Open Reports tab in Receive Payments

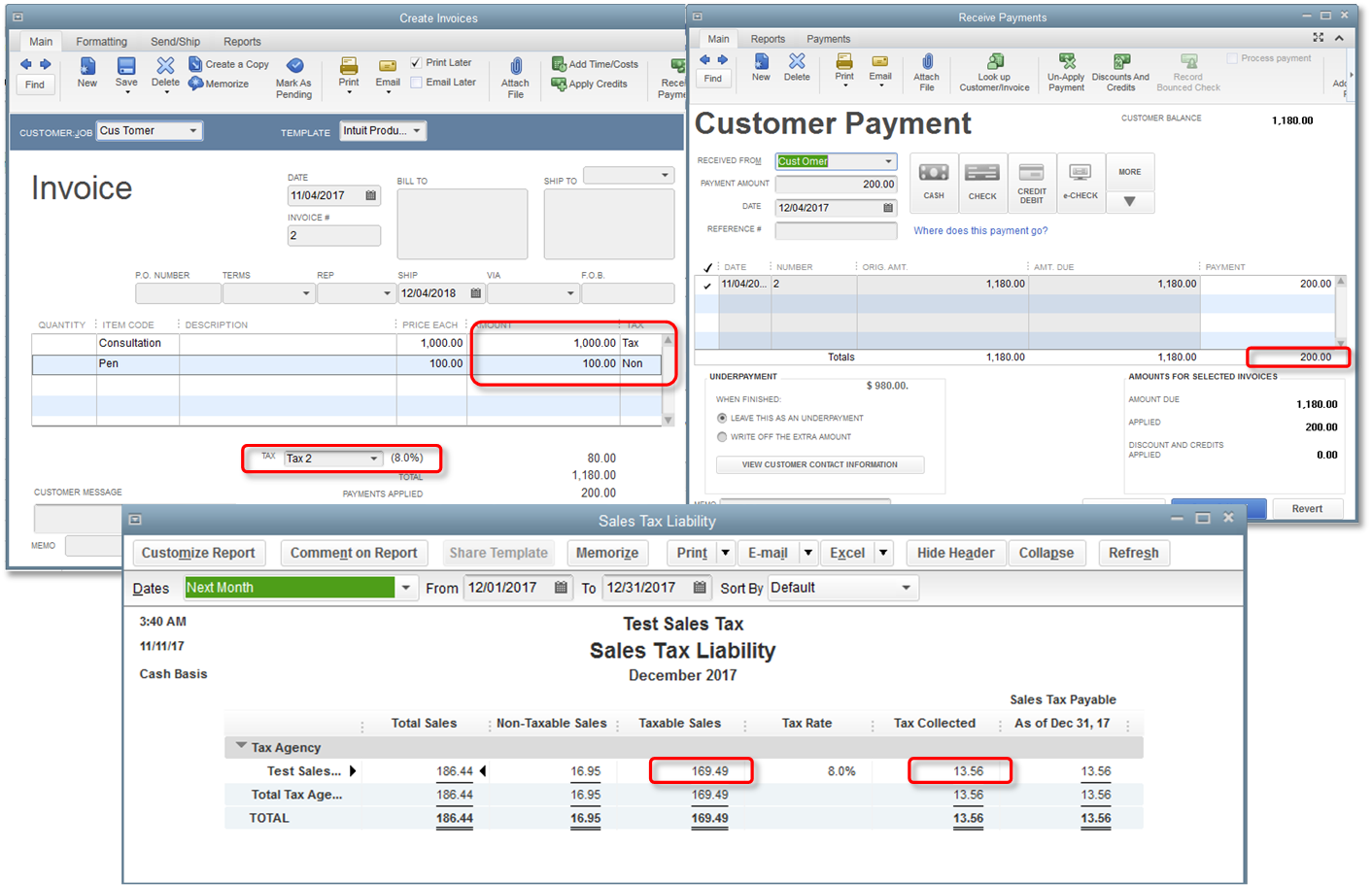tap(768, 39)
